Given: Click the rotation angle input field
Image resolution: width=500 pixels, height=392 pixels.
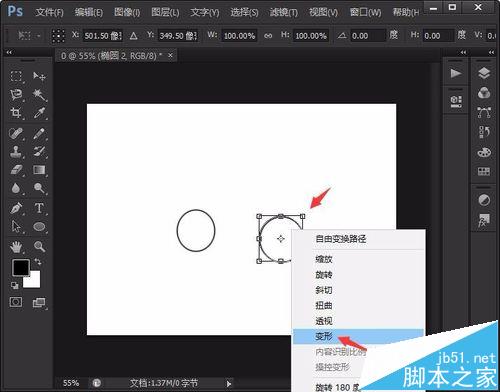Looking at the screenshot, I should [368, 36].
